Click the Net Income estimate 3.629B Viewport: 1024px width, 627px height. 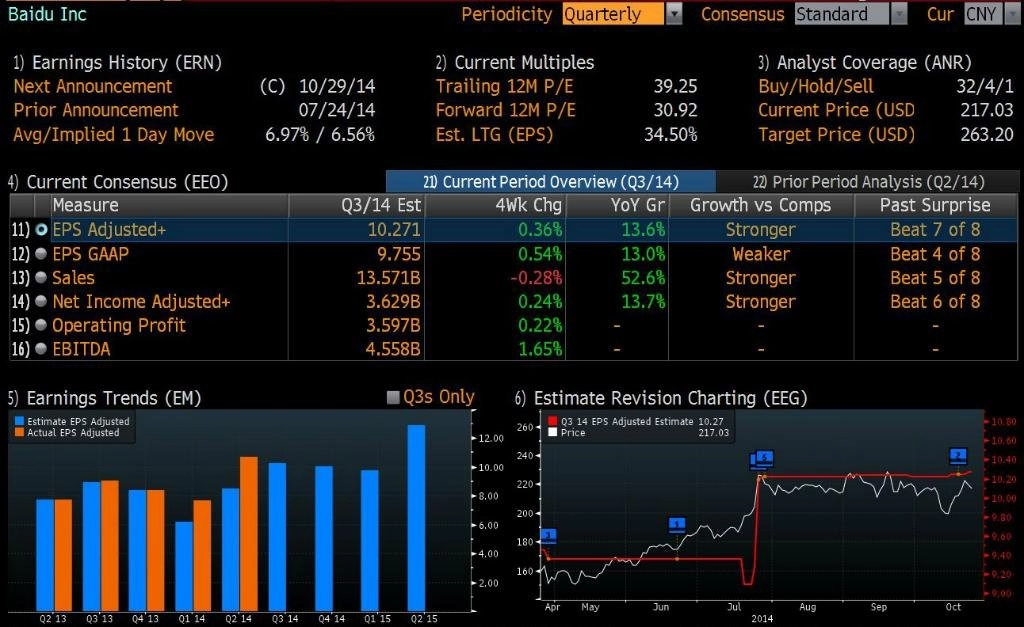pos(393,301)
